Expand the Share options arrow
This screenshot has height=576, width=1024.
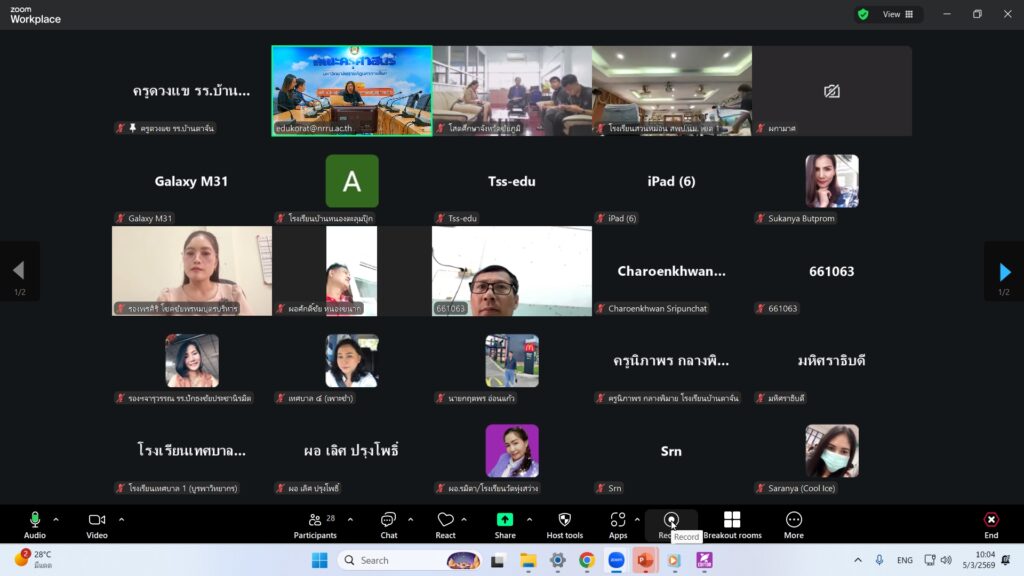tap(529, 519)
